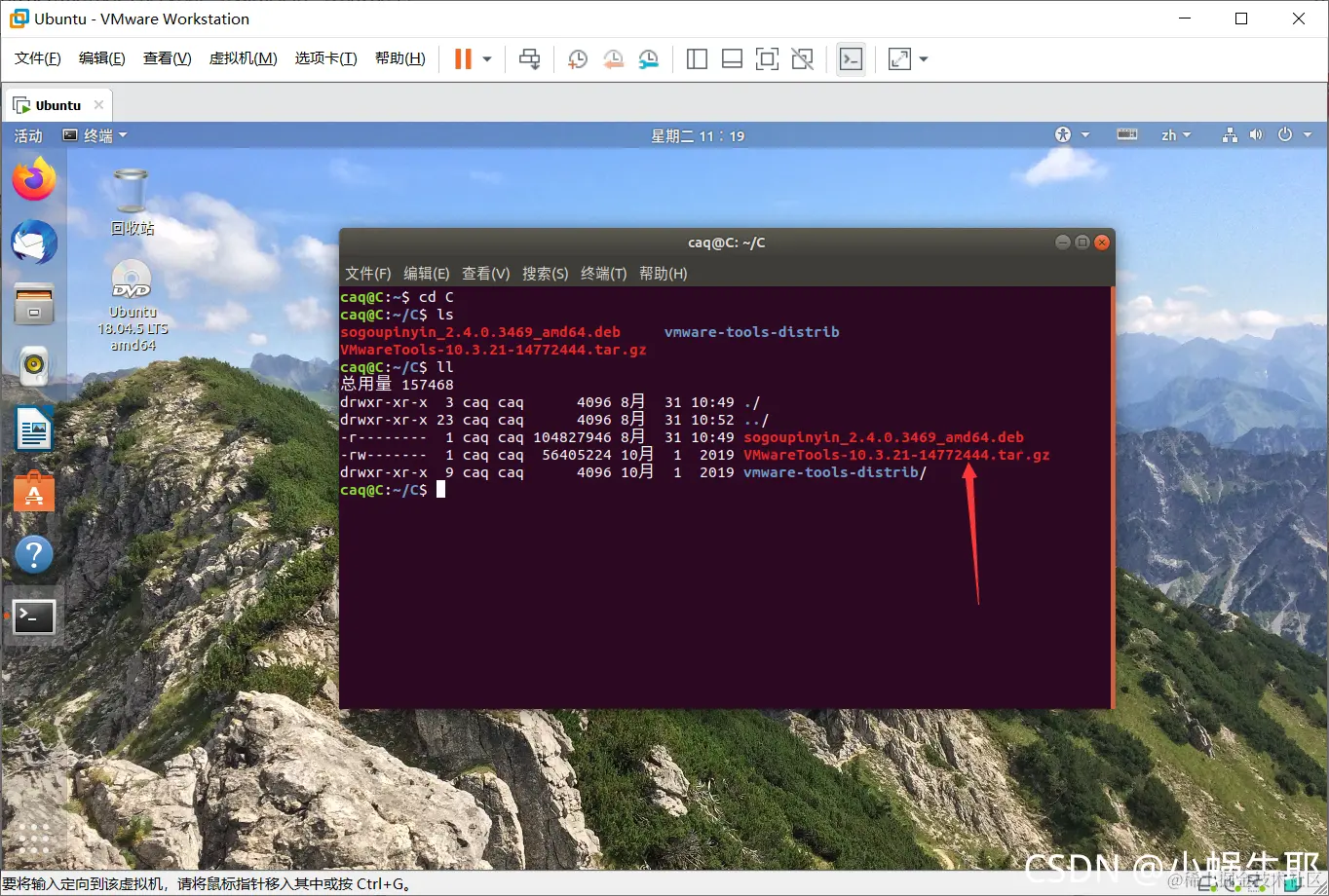Click the stretch guest display icon
The height and width of the screenshot is (896, 1329).
click(x=899, y=59)
